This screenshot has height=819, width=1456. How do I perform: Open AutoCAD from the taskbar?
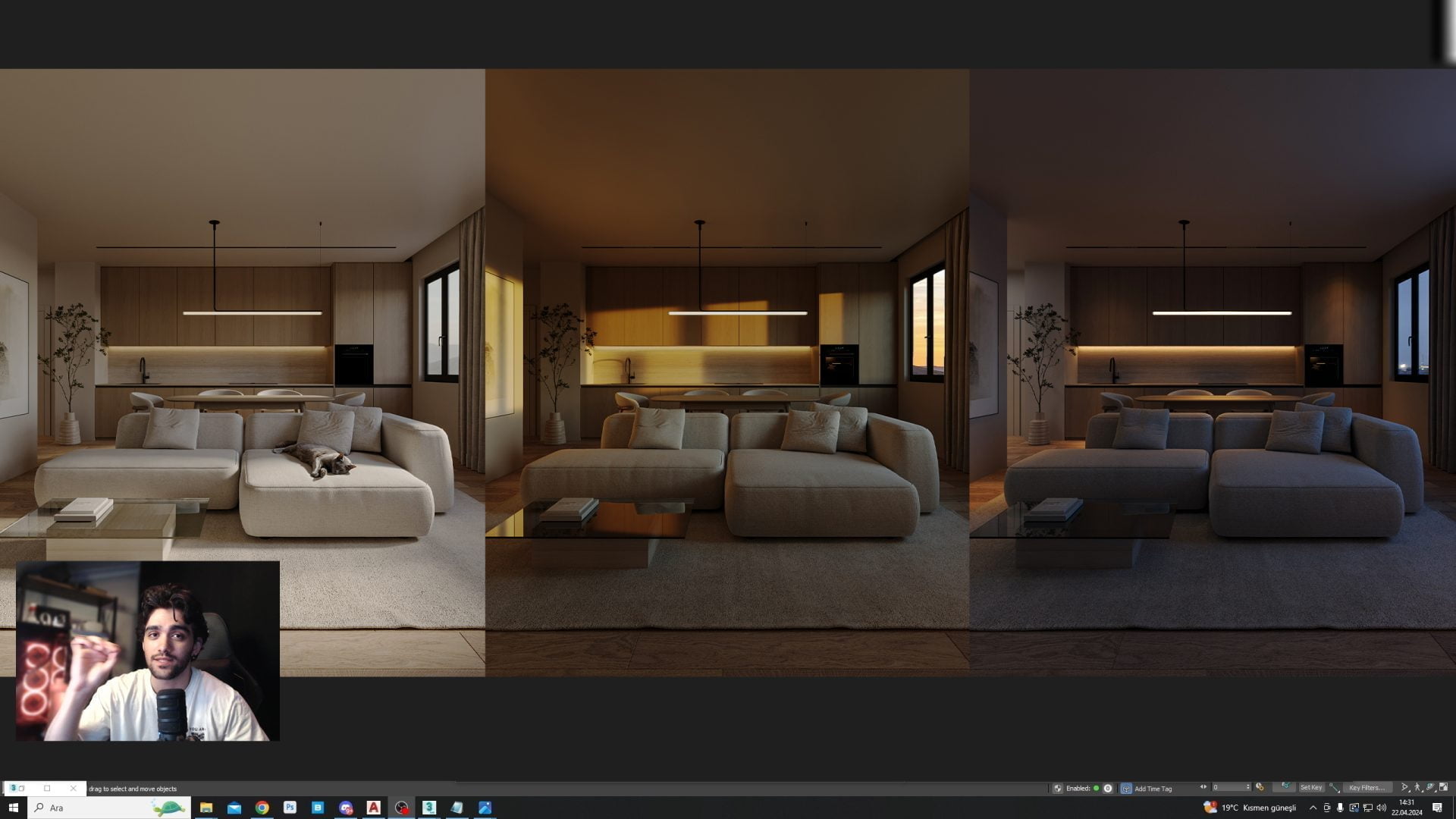click(x=373, y=808)
